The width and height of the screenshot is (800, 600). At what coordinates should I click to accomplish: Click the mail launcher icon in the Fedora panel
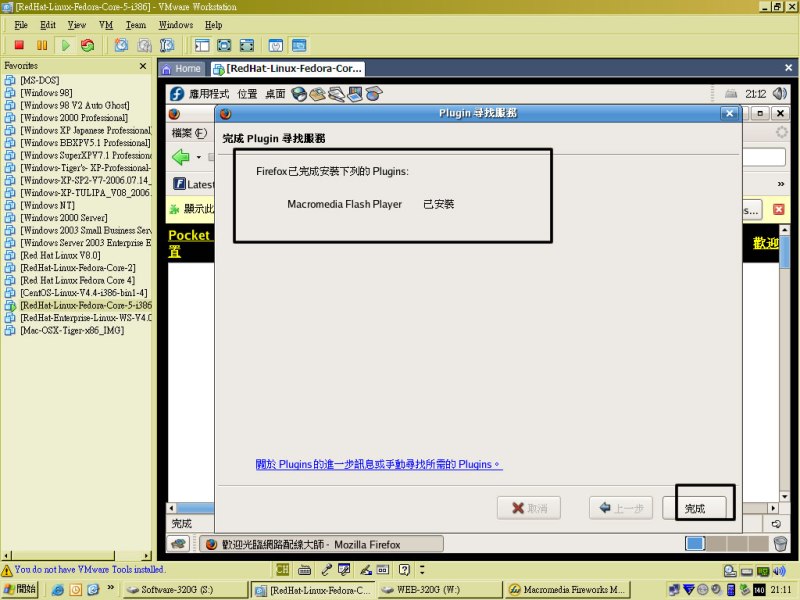pos(317,94)
